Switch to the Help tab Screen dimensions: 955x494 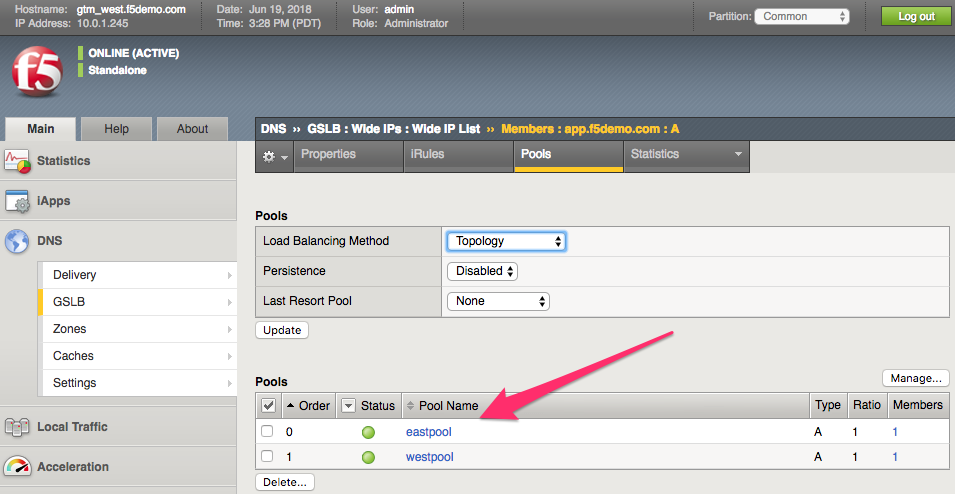pyautogui.click(x=116, y=129)
